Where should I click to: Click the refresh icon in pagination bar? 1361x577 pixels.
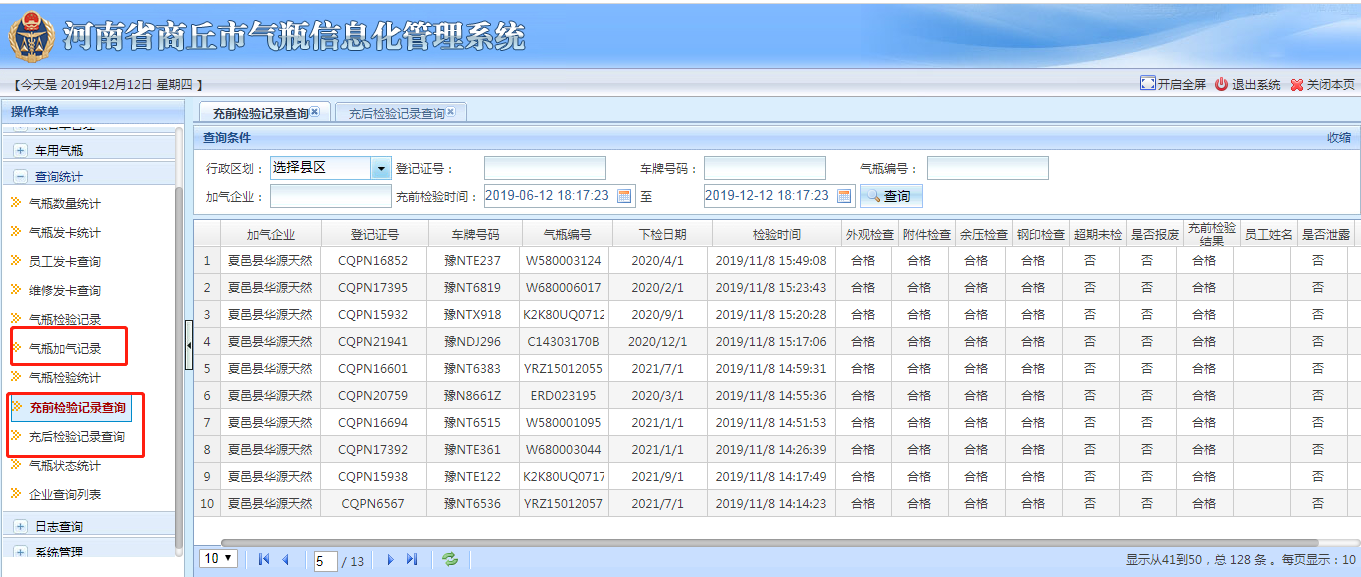coord(450,560)
